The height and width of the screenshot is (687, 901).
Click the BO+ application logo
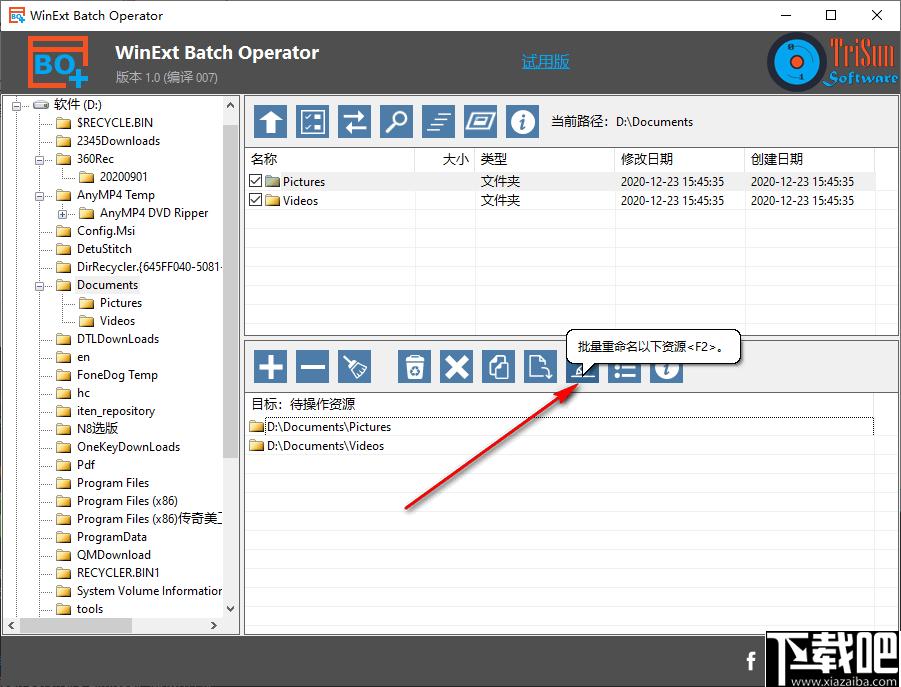[58, 62]
